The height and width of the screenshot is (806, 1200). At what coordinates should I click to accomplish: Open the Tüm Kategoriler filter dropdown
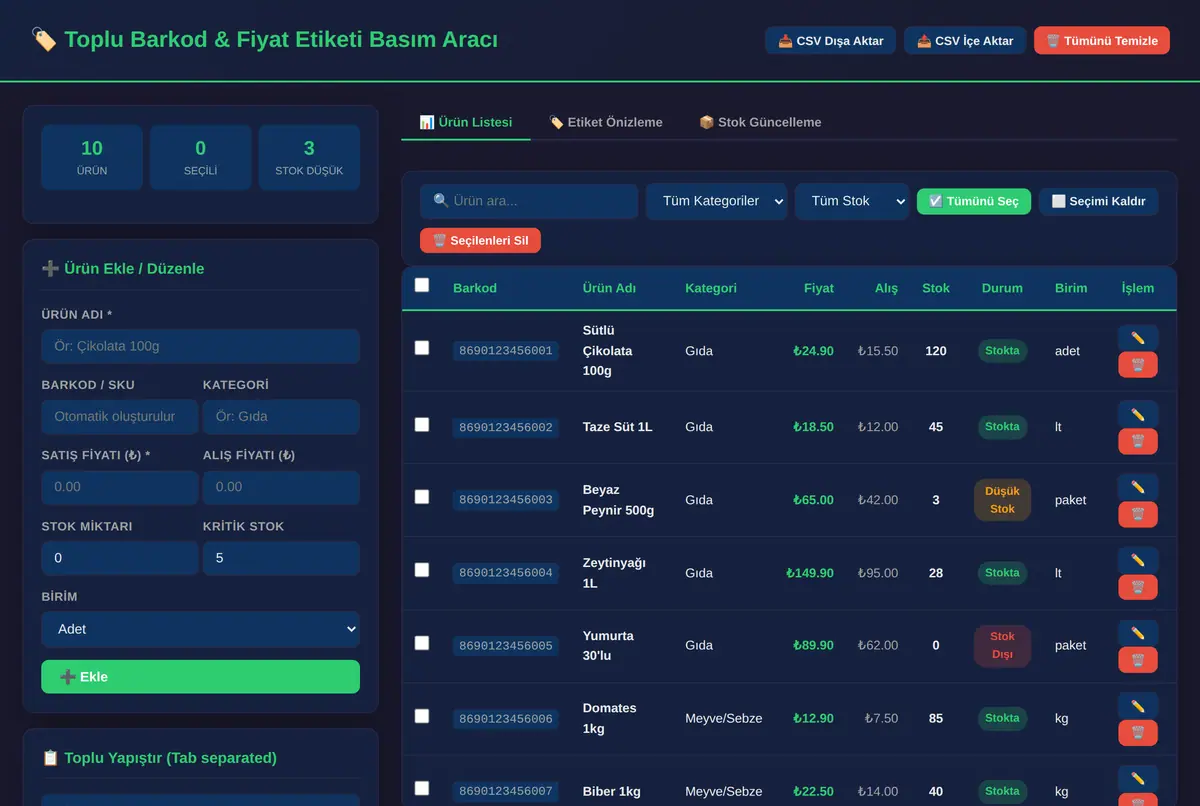click(716, 201)
